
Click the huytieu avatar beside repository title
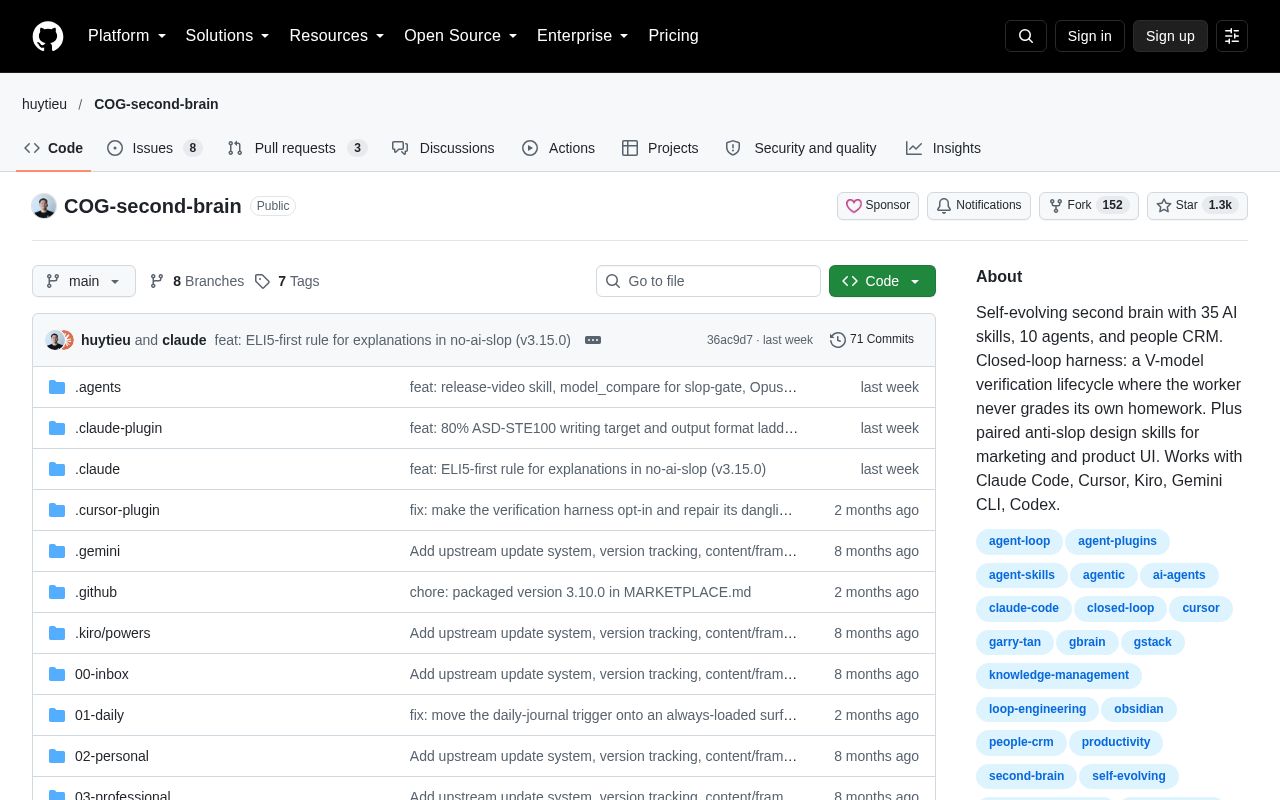(44, 206)
